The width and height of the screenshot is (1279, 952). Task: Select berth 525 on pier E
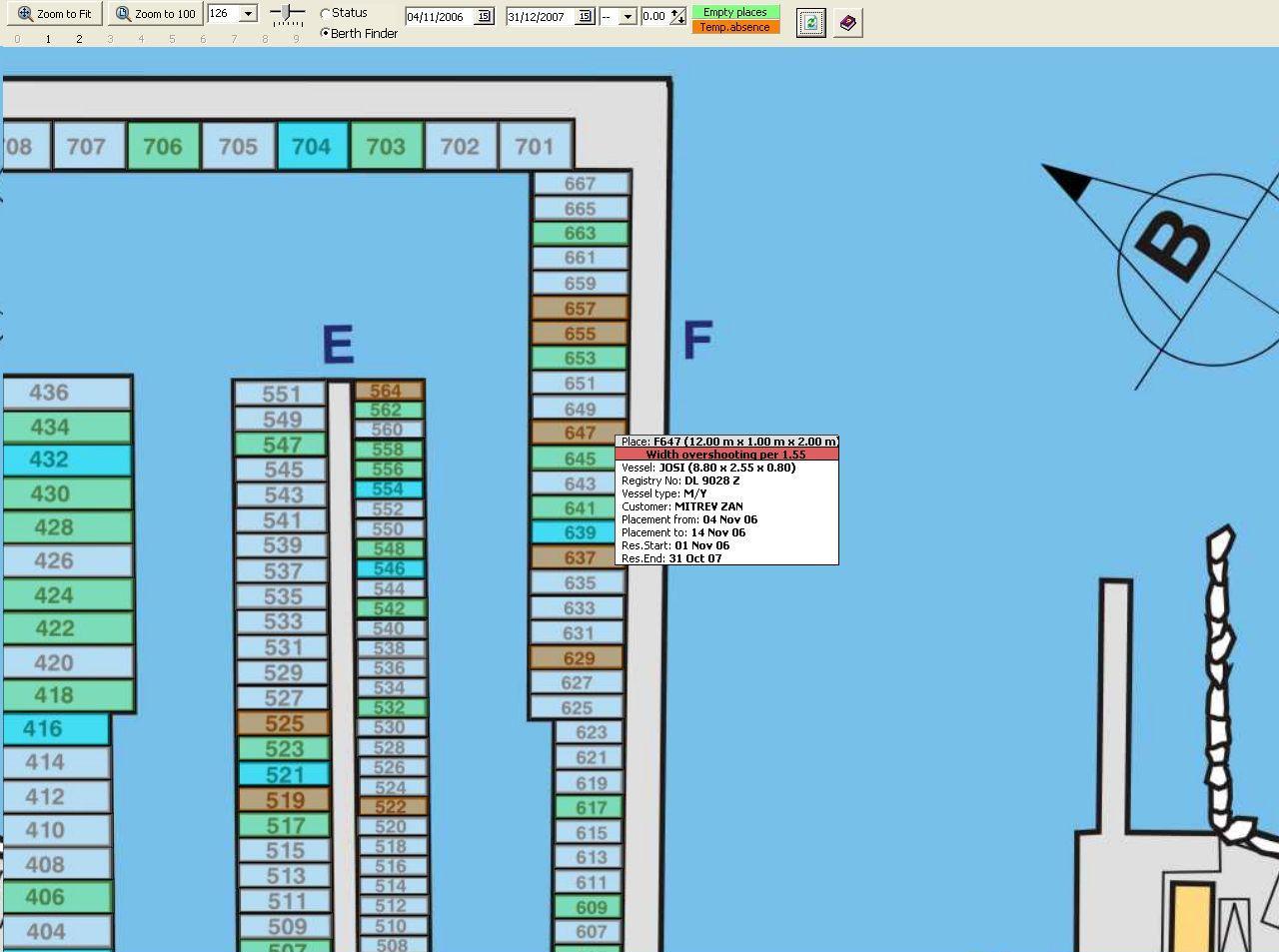click(284, 723)
